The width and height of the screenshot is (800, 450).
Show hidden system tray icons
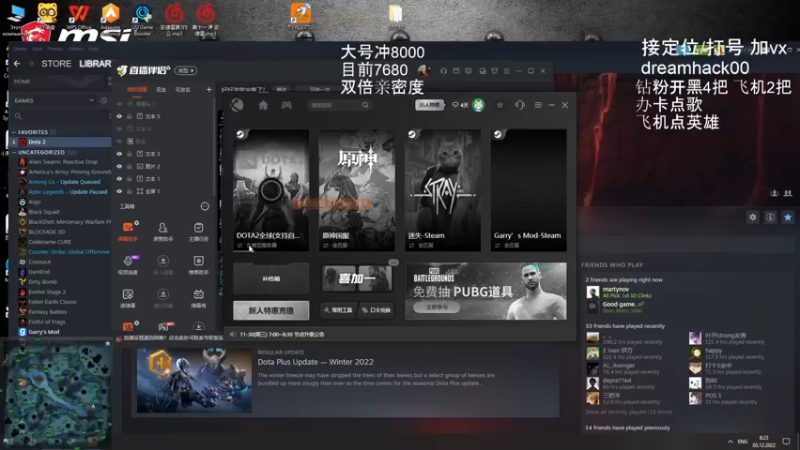[730, 441]
